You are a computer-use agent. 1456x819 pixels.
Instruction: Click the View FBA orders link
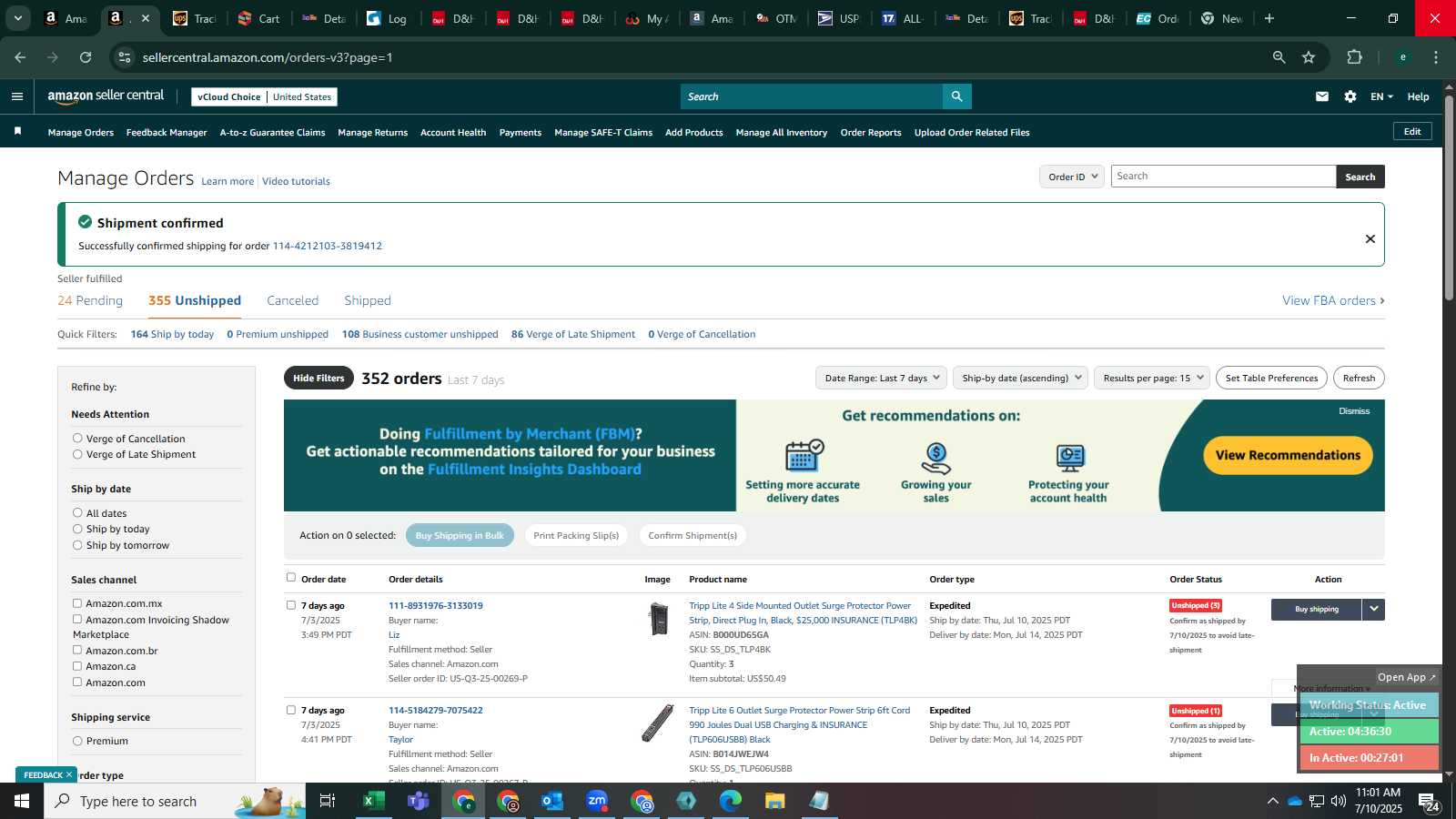tap(1333, 300)
